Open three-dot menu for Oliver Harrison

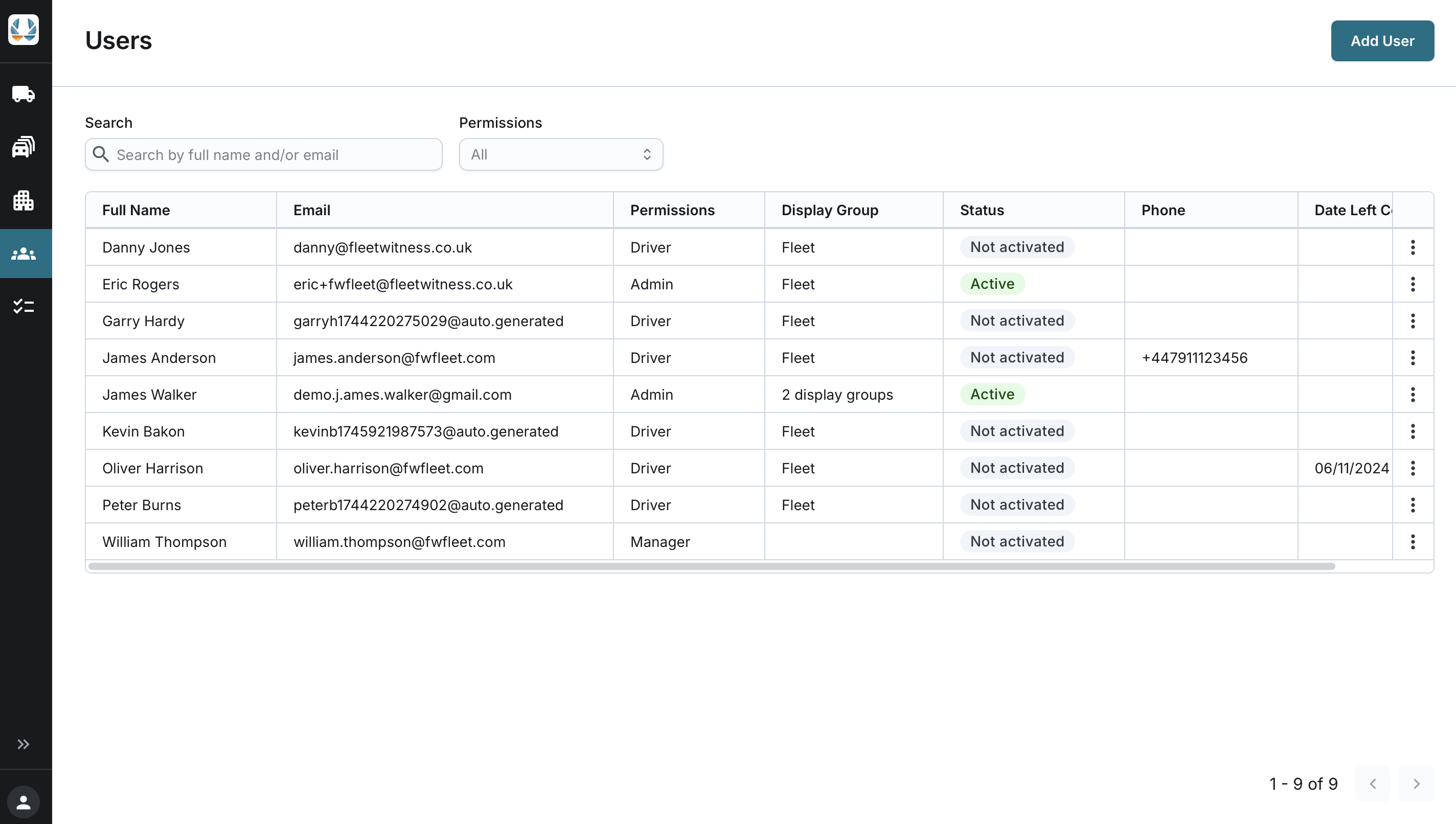(x=1413, y=468)
